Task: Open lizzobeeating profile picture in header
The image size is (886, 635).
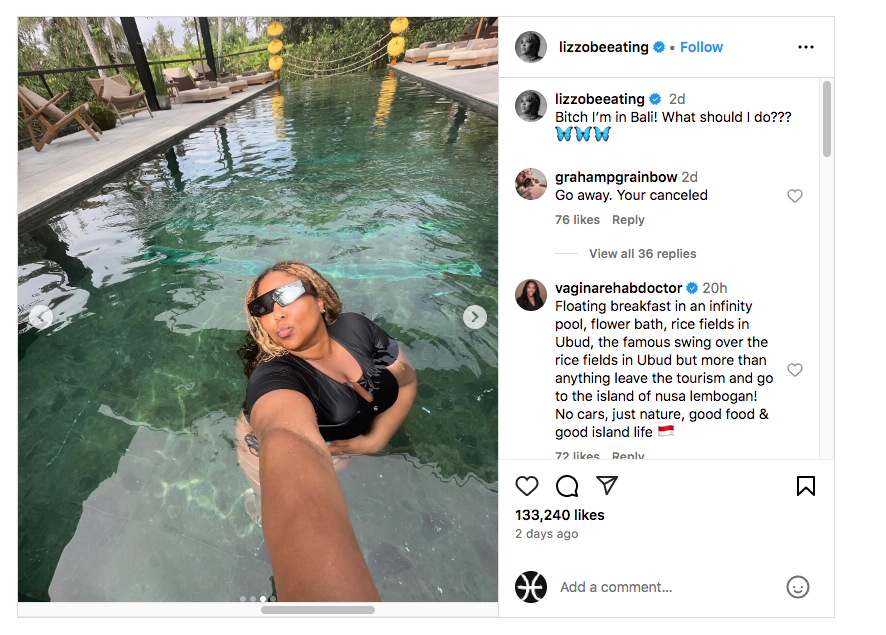Action: (531, 47)
